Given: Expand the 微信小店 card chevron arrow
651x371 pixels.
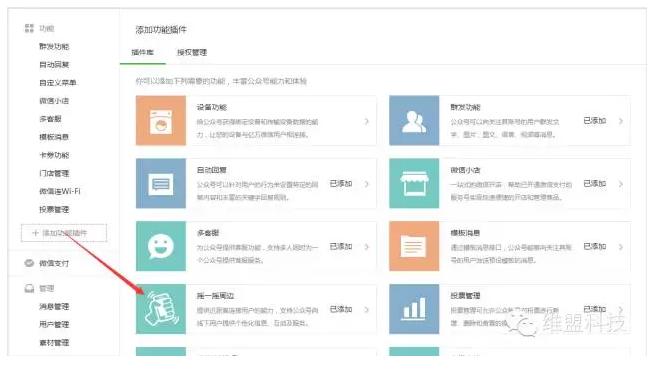Looking at the screenshot, I should tap(621, 184).
